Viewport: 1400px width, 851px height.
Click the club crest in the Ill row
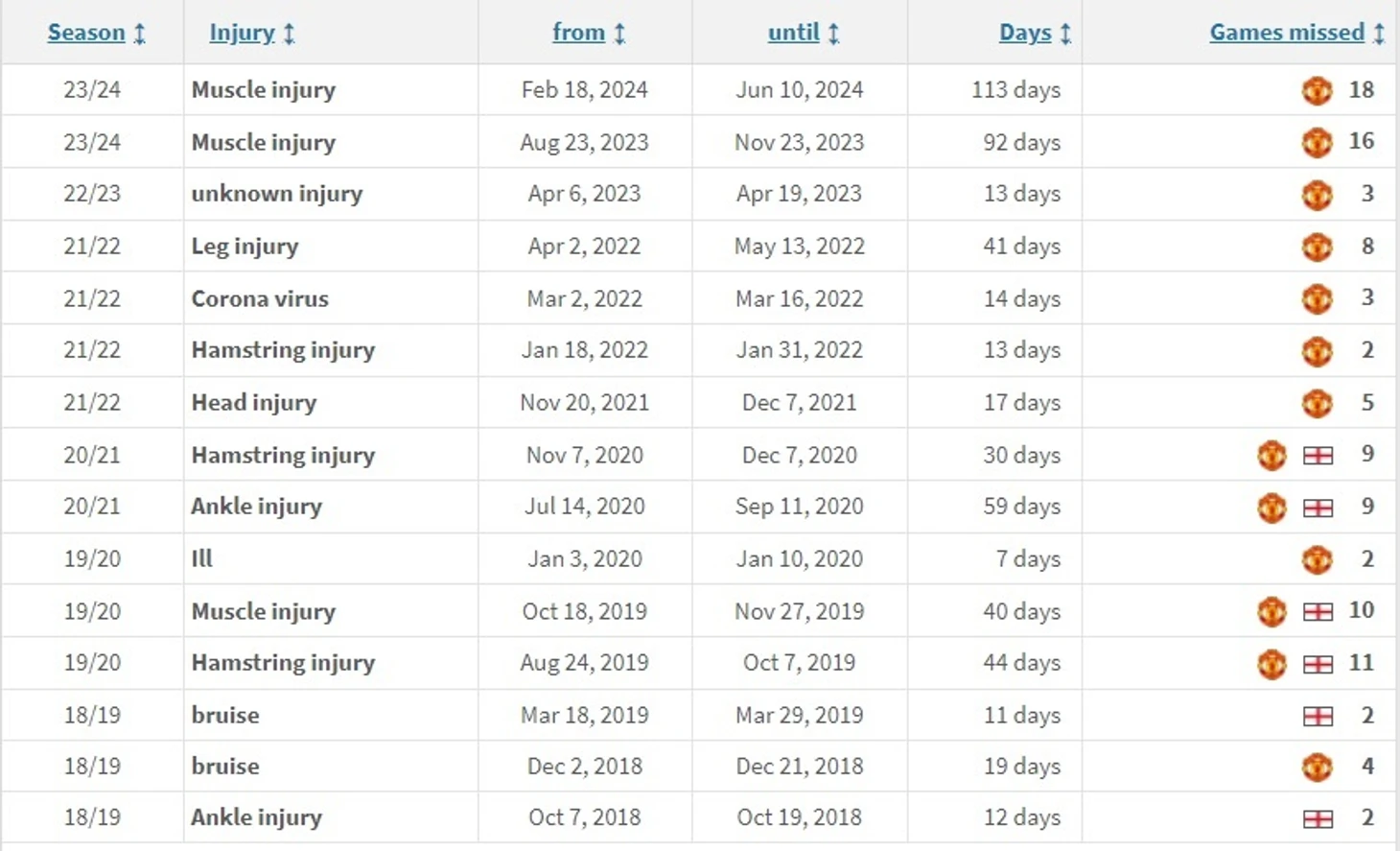[1317, 559]
